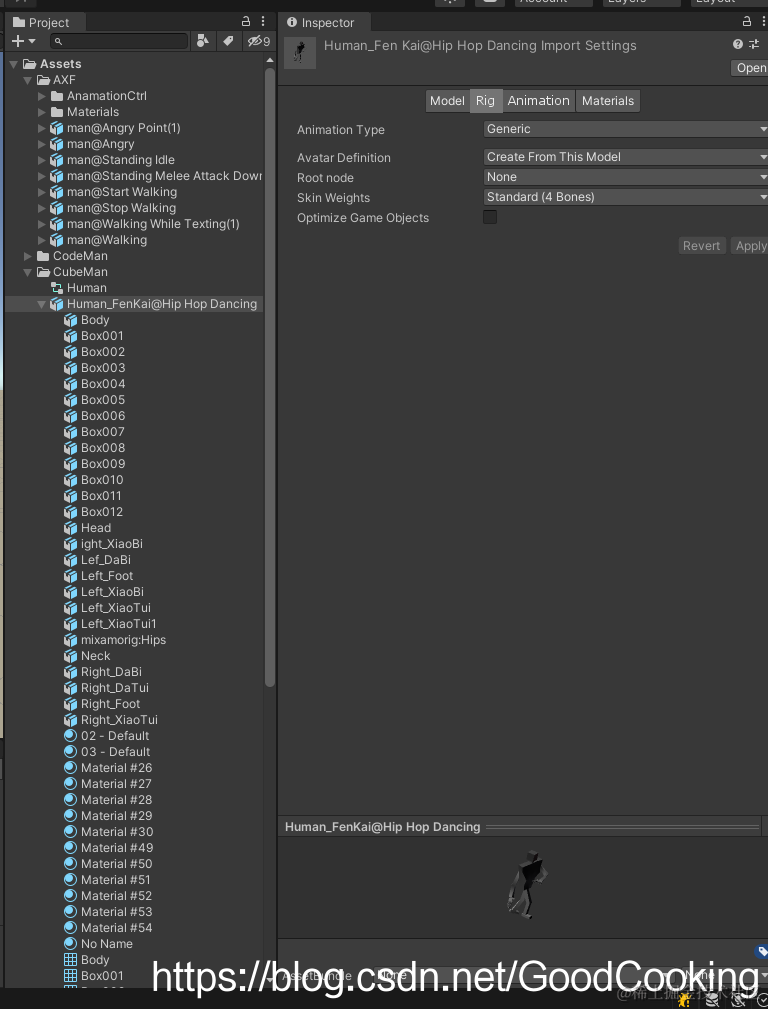This screenshot has height=1009, width=768.
Task: Open the Project panel three-dot menu
Action: click(x=263, y=22)
